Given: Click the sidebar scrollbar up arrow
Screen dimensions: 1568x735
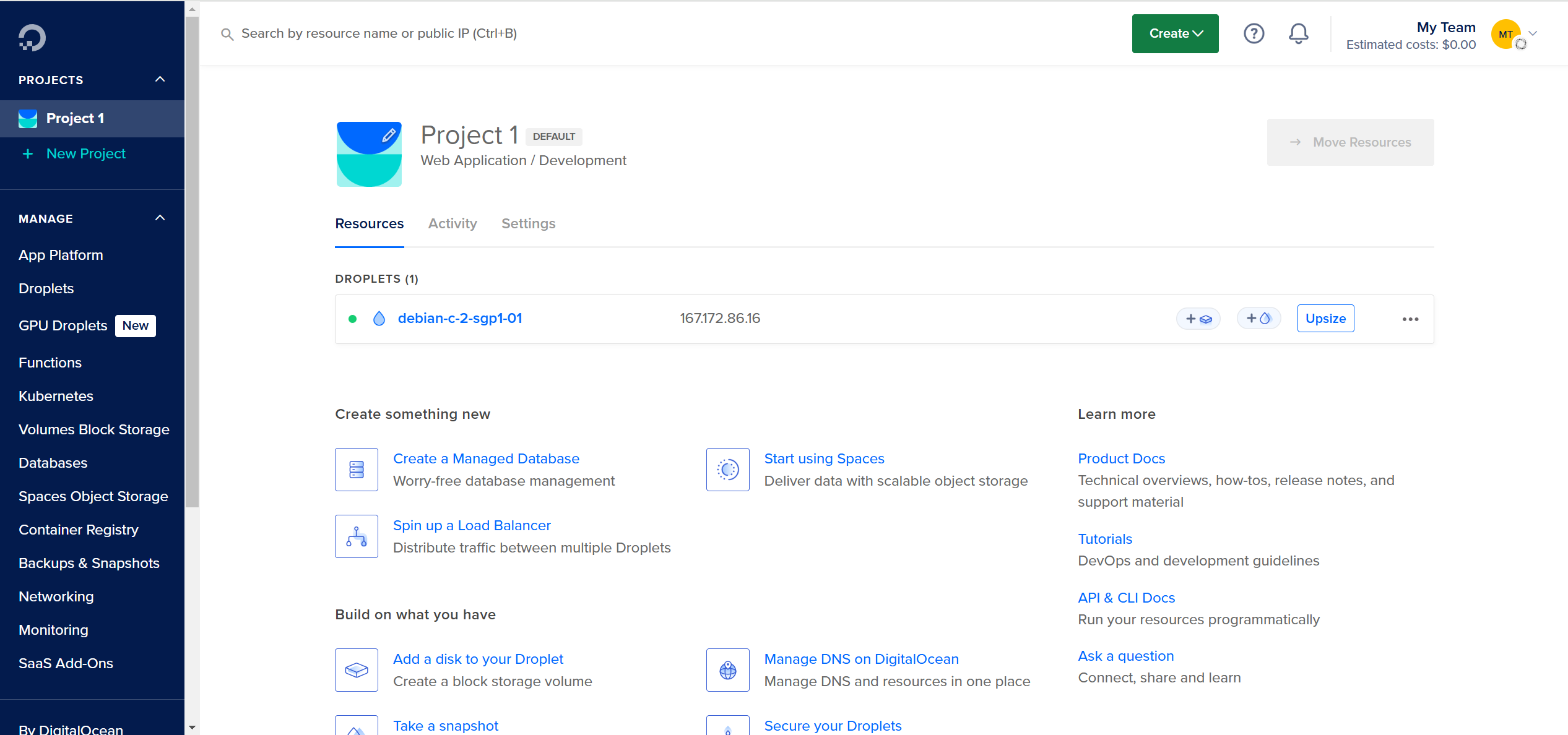Looking at the screenshot, I should (x=192, y=9).
